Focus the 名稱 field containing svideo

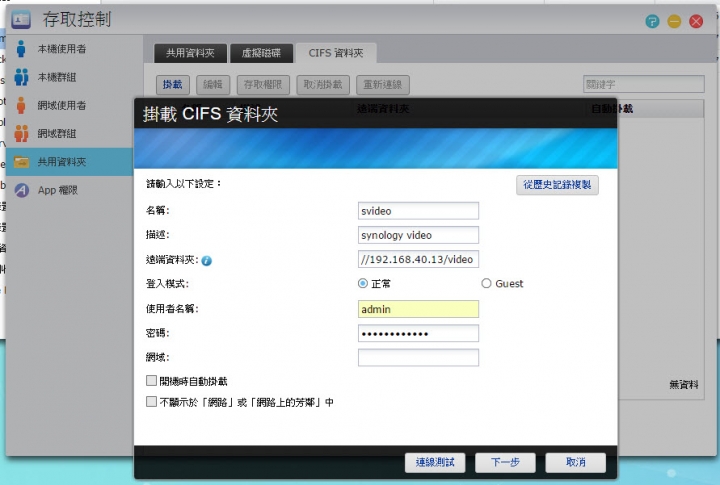tap(418, 211)
